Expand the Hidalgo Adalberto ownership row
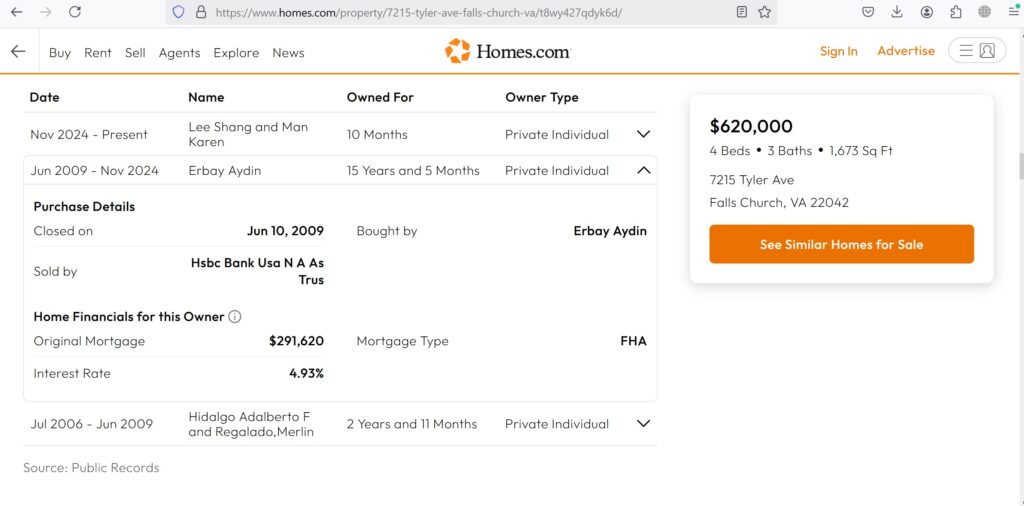The width and height of the screenshot is (1024, 506). coord(643,424)
